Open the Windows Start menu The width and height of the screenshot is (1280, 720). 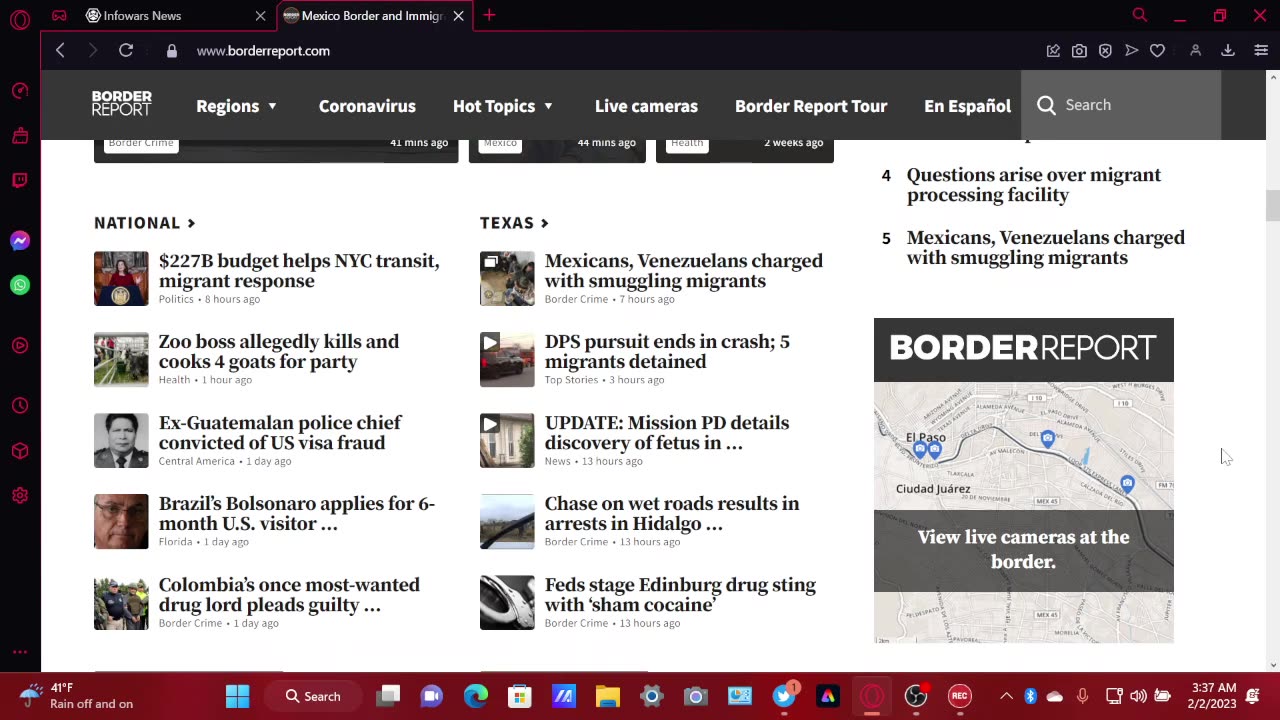[237, 696]
